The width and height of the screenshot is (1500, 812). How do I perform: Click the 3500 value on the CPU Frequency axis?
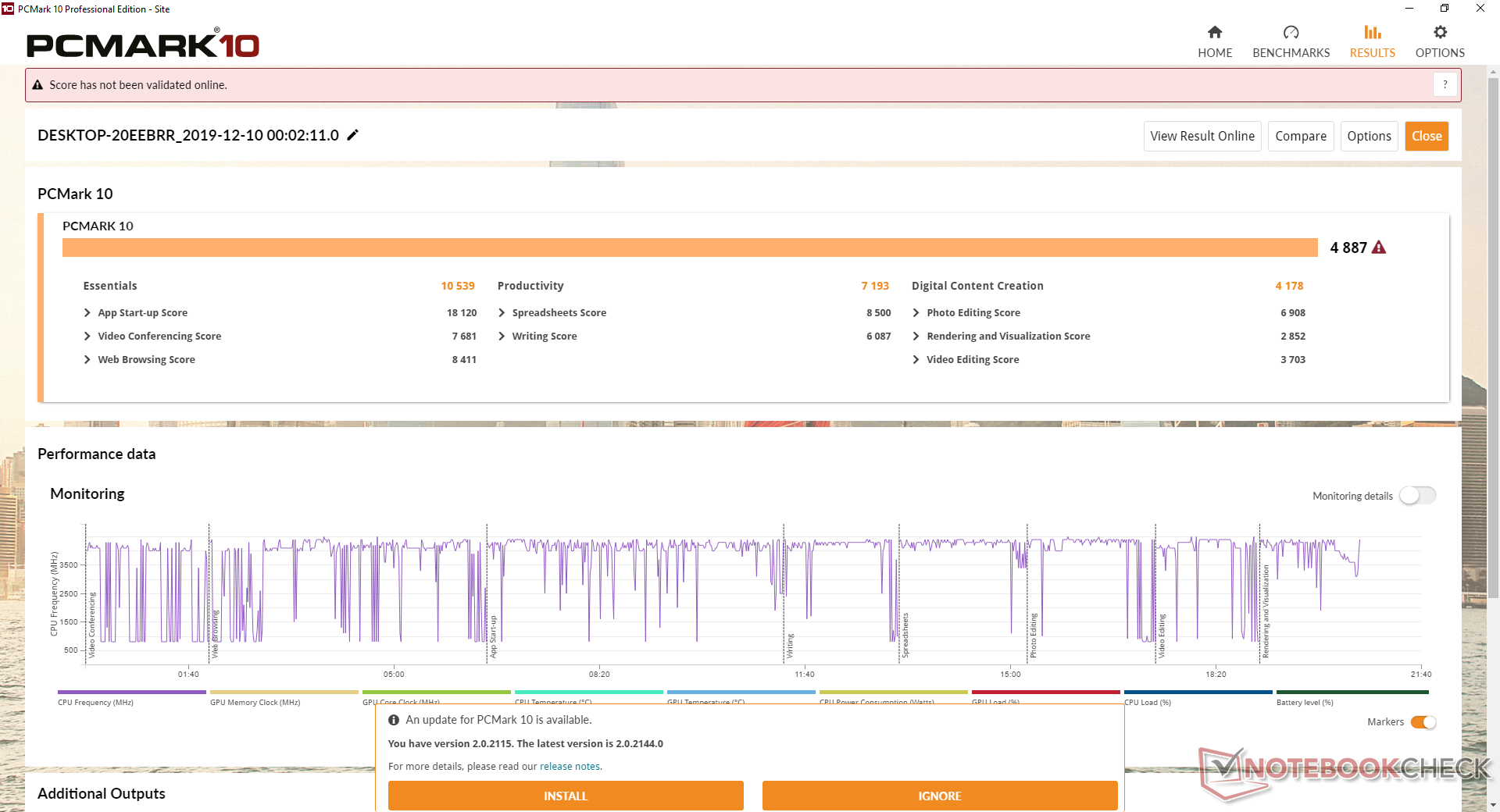[69, 564]
